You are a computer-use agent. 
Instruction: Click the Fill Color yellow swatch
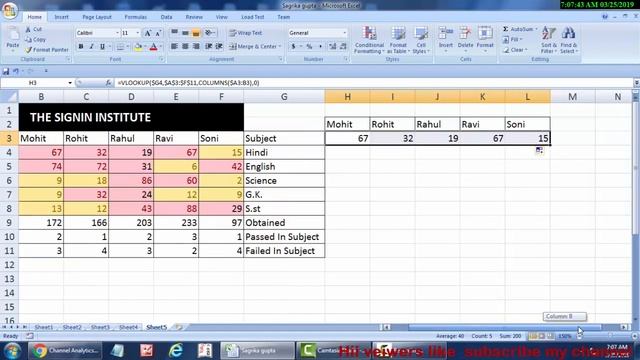[x=138, y=47]
